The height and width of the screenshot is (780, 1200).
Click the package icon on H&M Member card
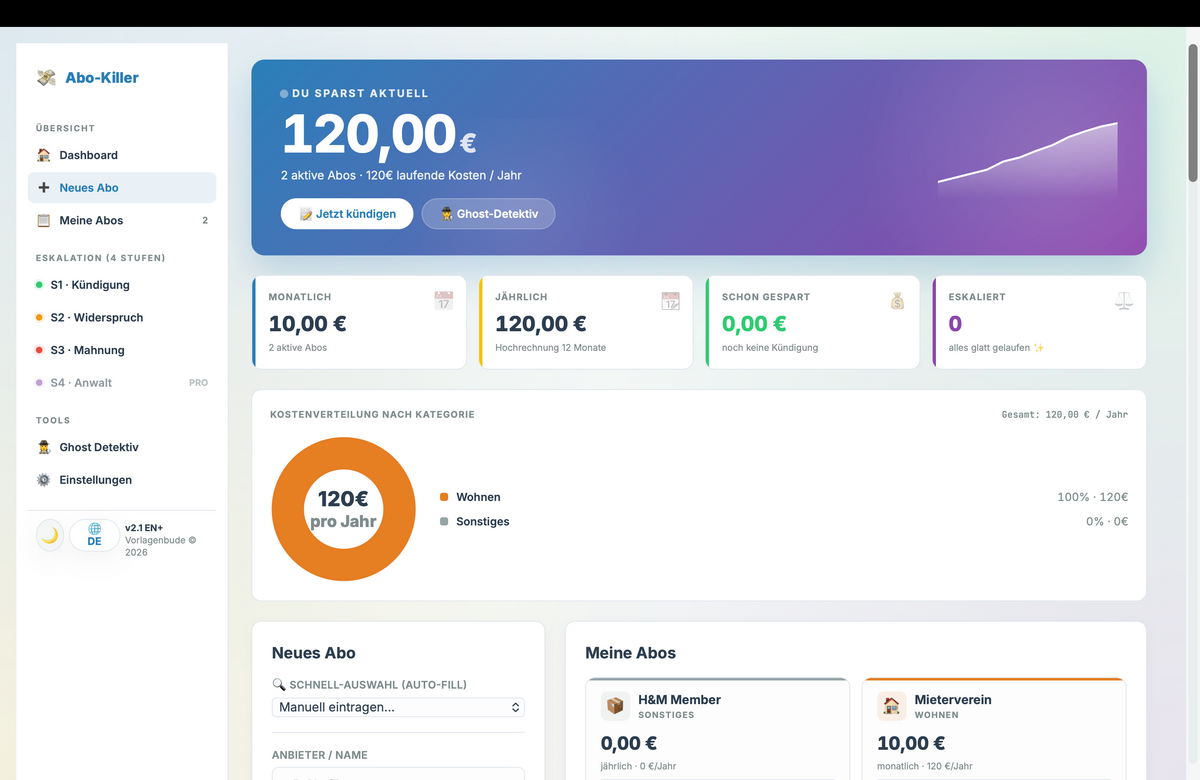pyautogui.click(x=615, y=706)
